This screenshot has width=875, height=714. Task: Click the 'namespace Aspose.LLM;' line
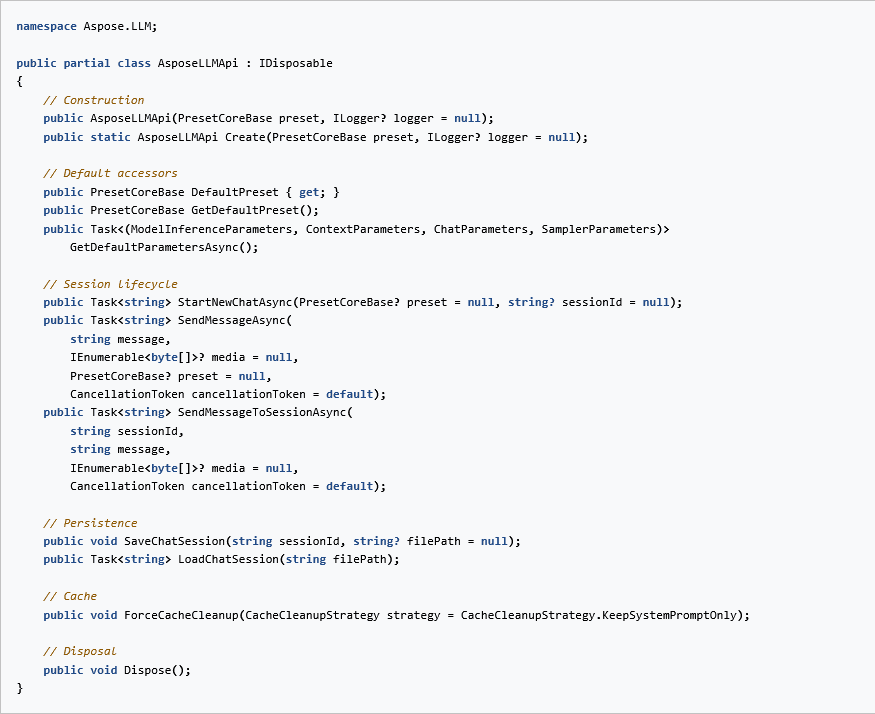pyautogui.click(x=86, y=26)
